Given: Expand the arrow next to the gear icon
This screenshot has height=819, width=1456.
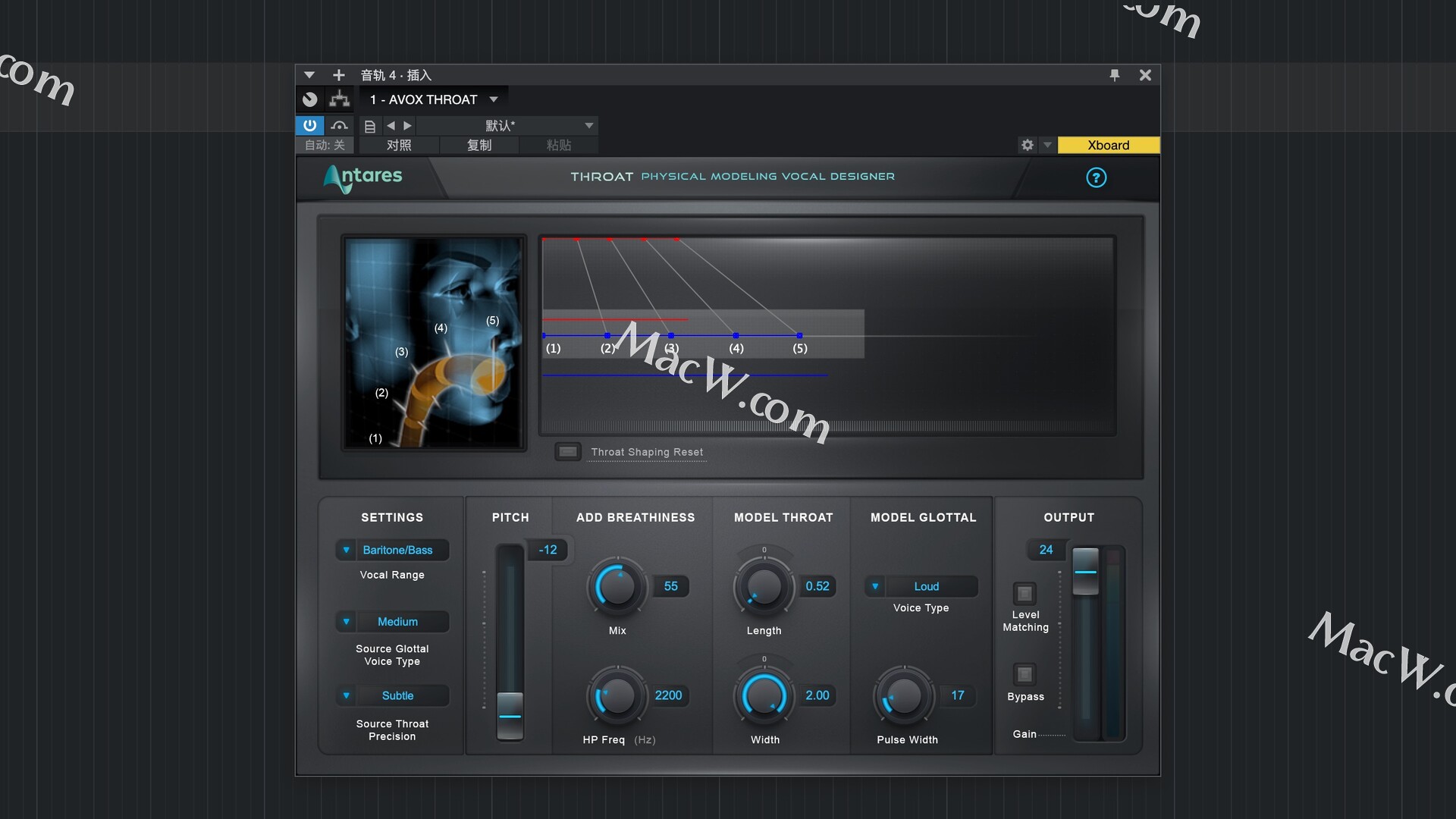Looking at the screenshot, I should click(1047, 145).
